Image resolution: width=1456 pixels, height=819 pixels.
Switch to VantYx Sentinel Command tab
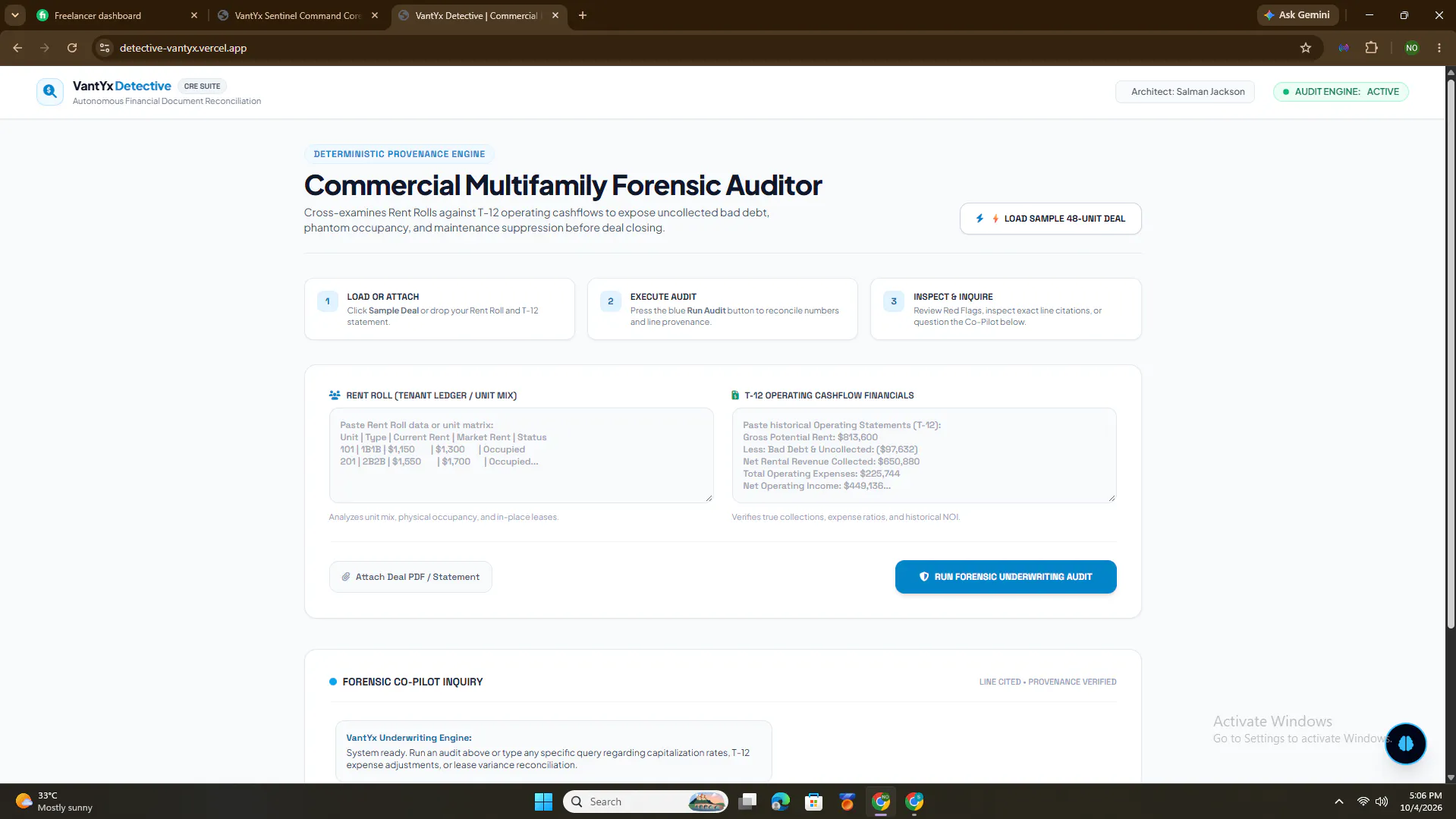[x=297, y=15]
